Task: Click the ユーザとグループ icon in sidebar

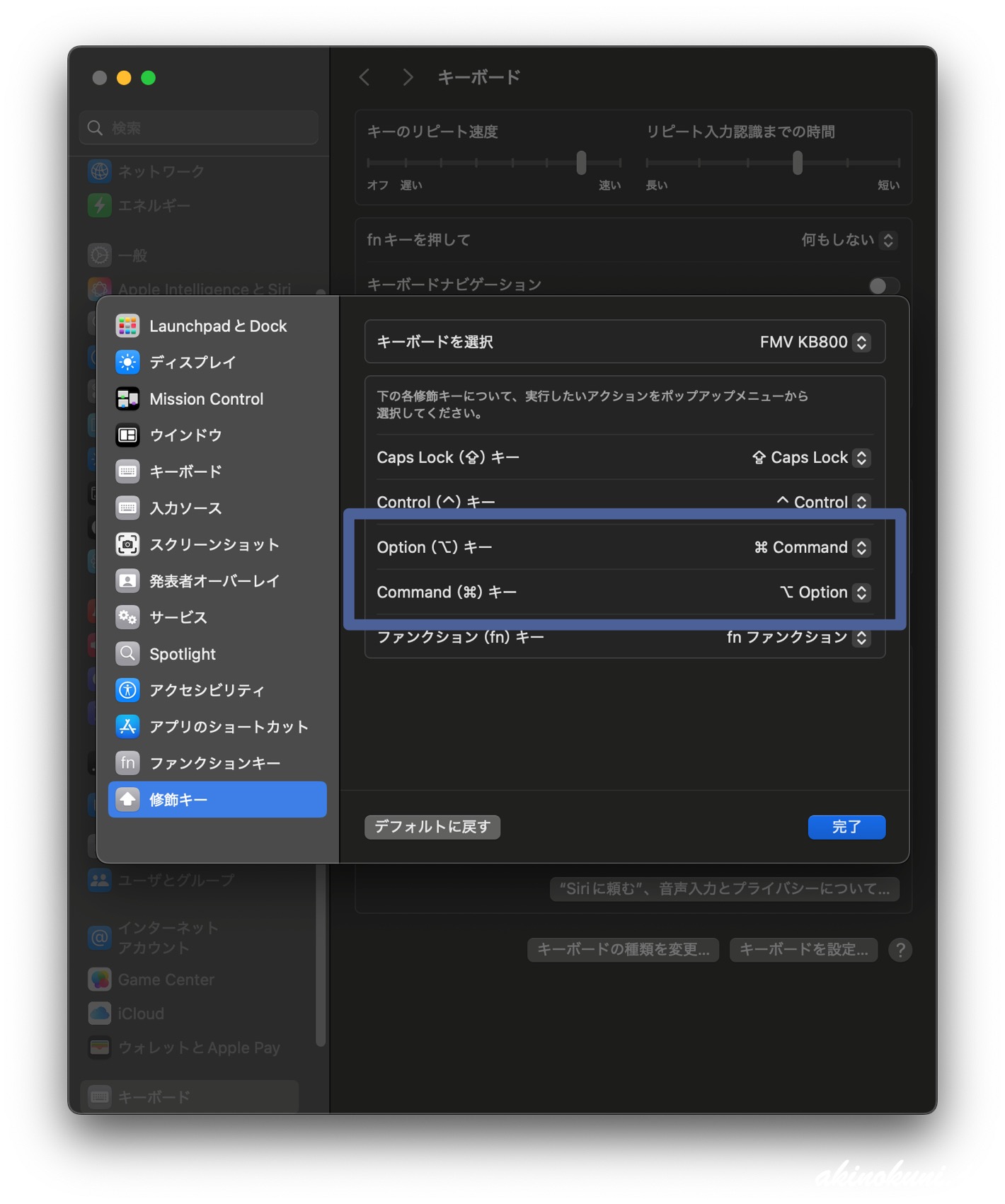Action: click(x=100, y=880)
